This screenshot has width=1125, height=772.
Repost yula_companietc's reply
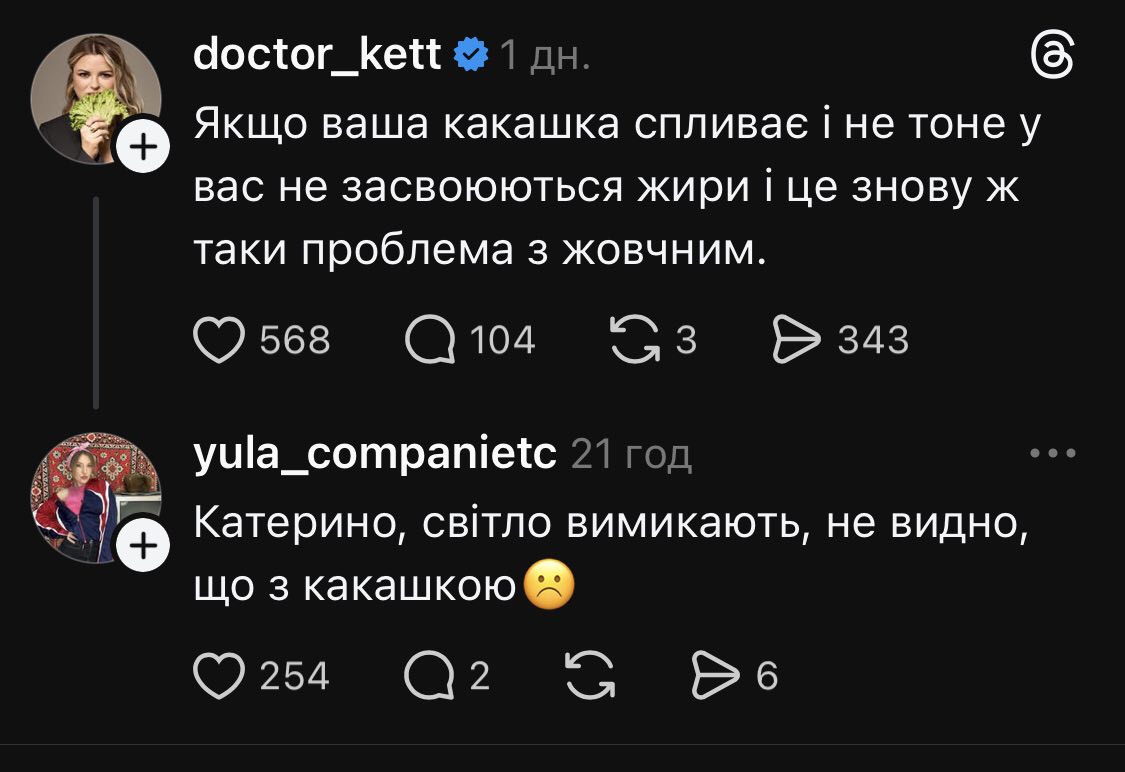(591, 677)
